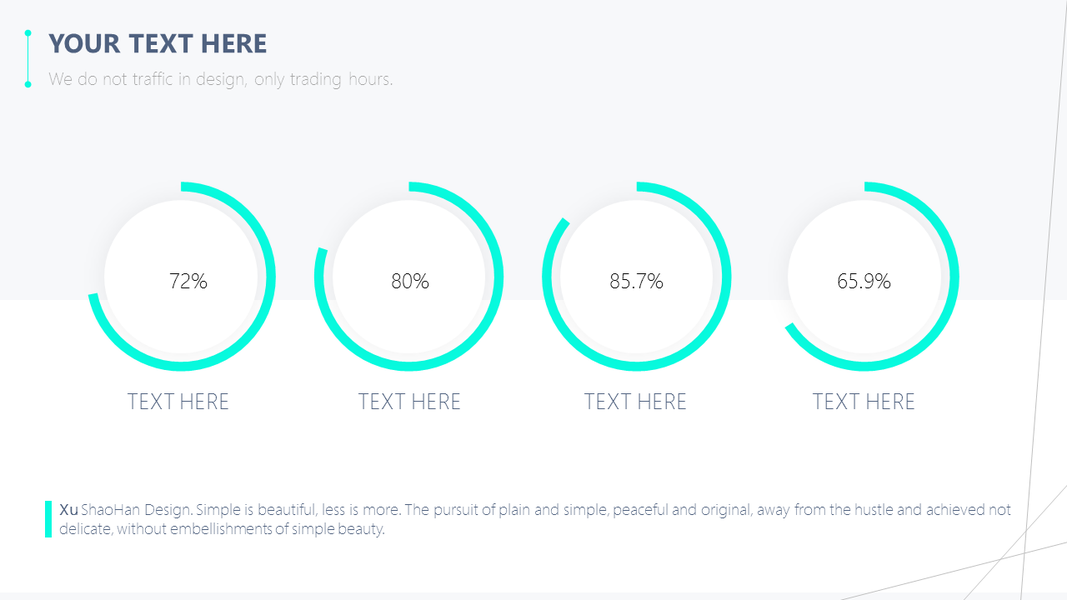Select the subtitle about trading hours
Image resolution: width=1067 pixels, height=600 pixels.
[220, 79]
